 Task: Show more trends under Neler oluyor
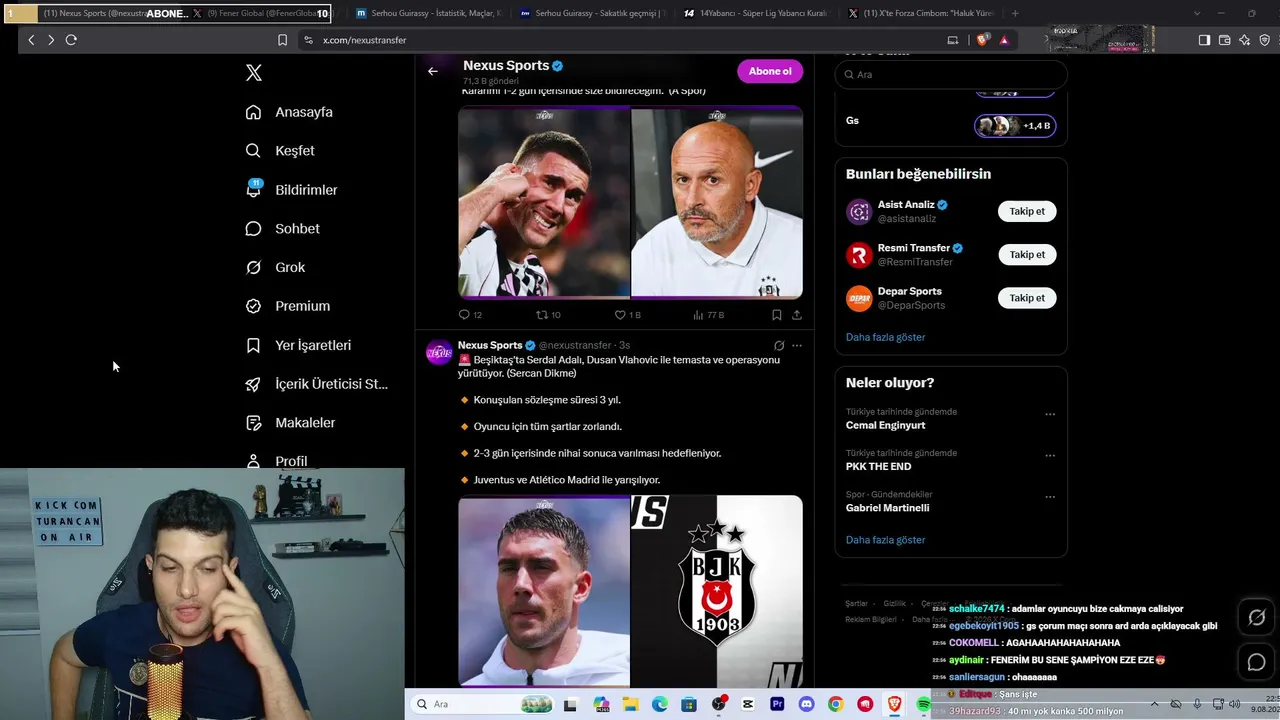[886, 540]
